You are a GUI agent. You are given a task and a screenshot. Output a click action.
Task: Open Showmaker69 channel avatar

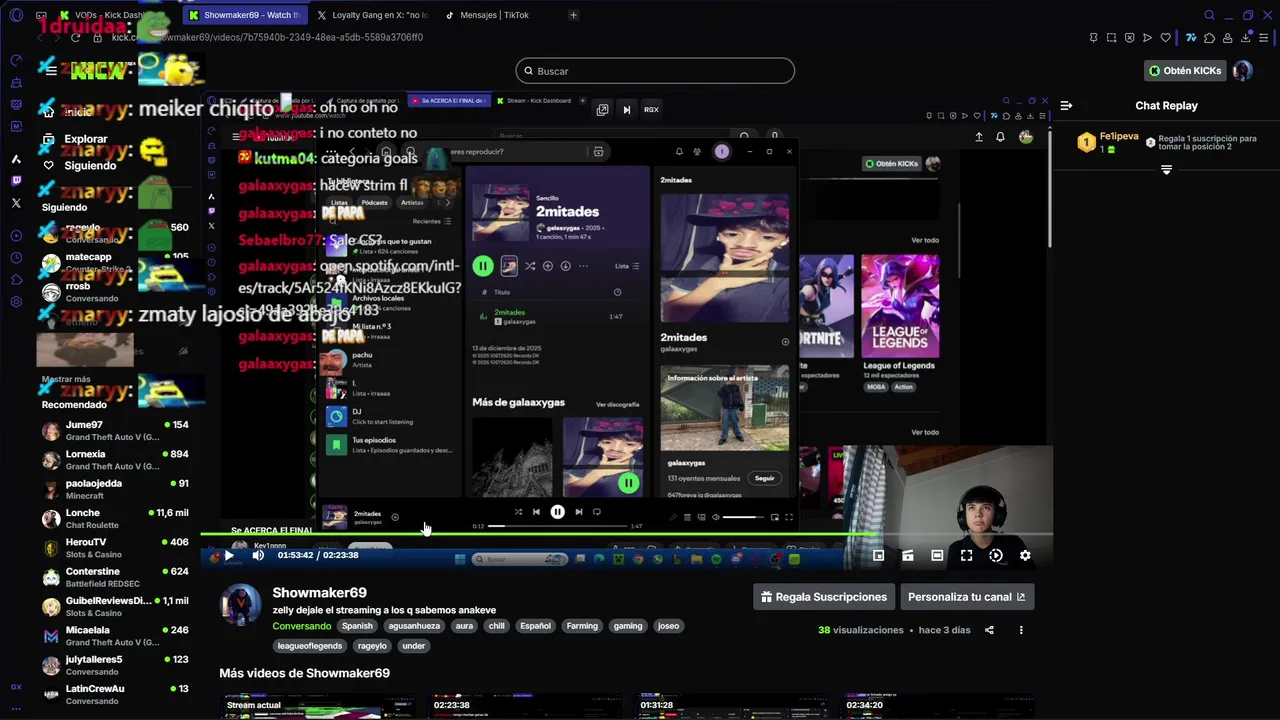pyautogui.click(x=241, y=606)
